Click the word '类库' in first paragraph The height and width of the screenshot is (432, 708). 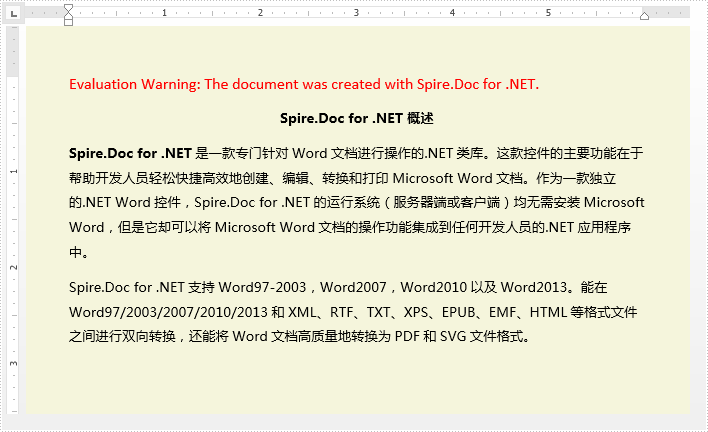coord(469,153)
